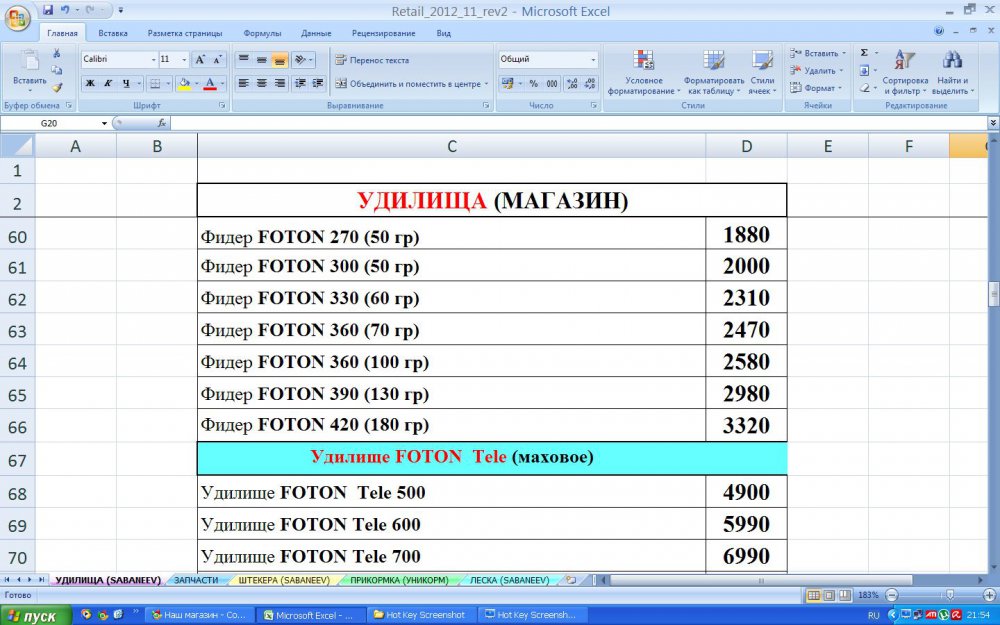Save workbook via quick access icon
Screen dimensions: 1000x625
point(48,10)
